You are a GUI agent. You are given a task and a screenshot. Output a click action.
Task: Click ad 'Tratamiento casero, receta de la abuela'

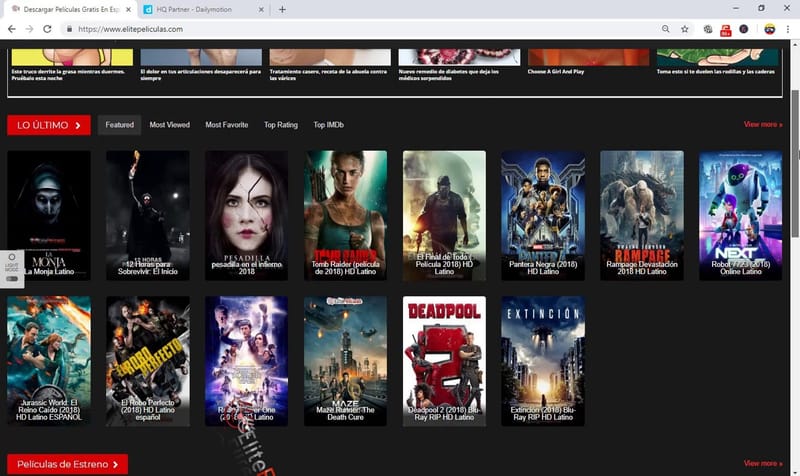(330, 65)
